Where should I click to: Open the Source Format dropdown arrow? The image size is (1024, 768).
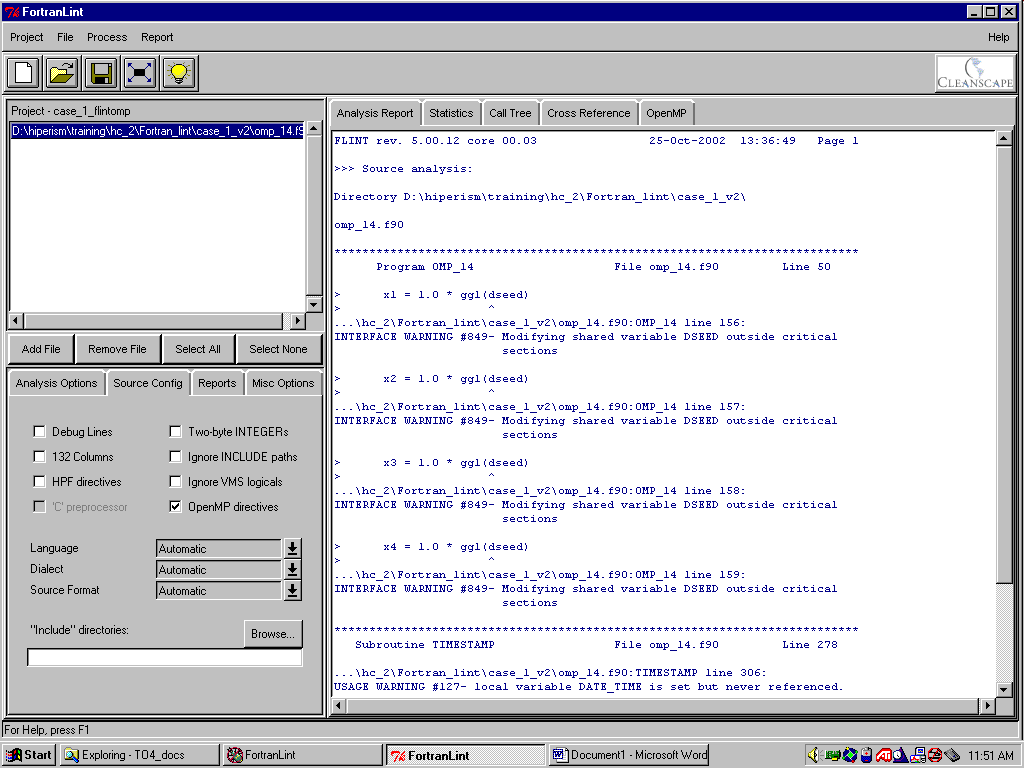pos(293,590)
